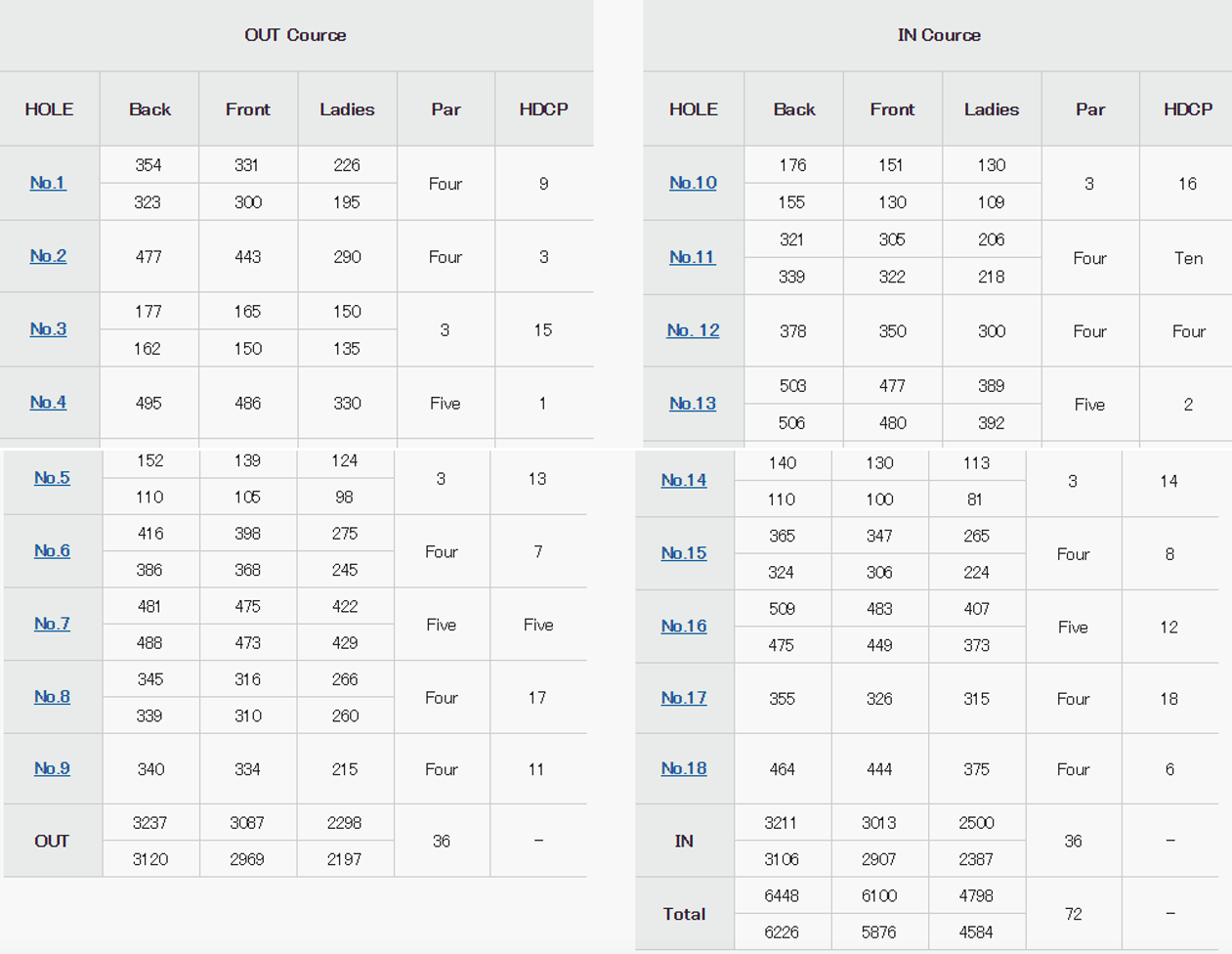Image resolution: width=1232 pixels, height=954 pixels.
Task: Click Front header in OUT table
Action: (248, 109)
